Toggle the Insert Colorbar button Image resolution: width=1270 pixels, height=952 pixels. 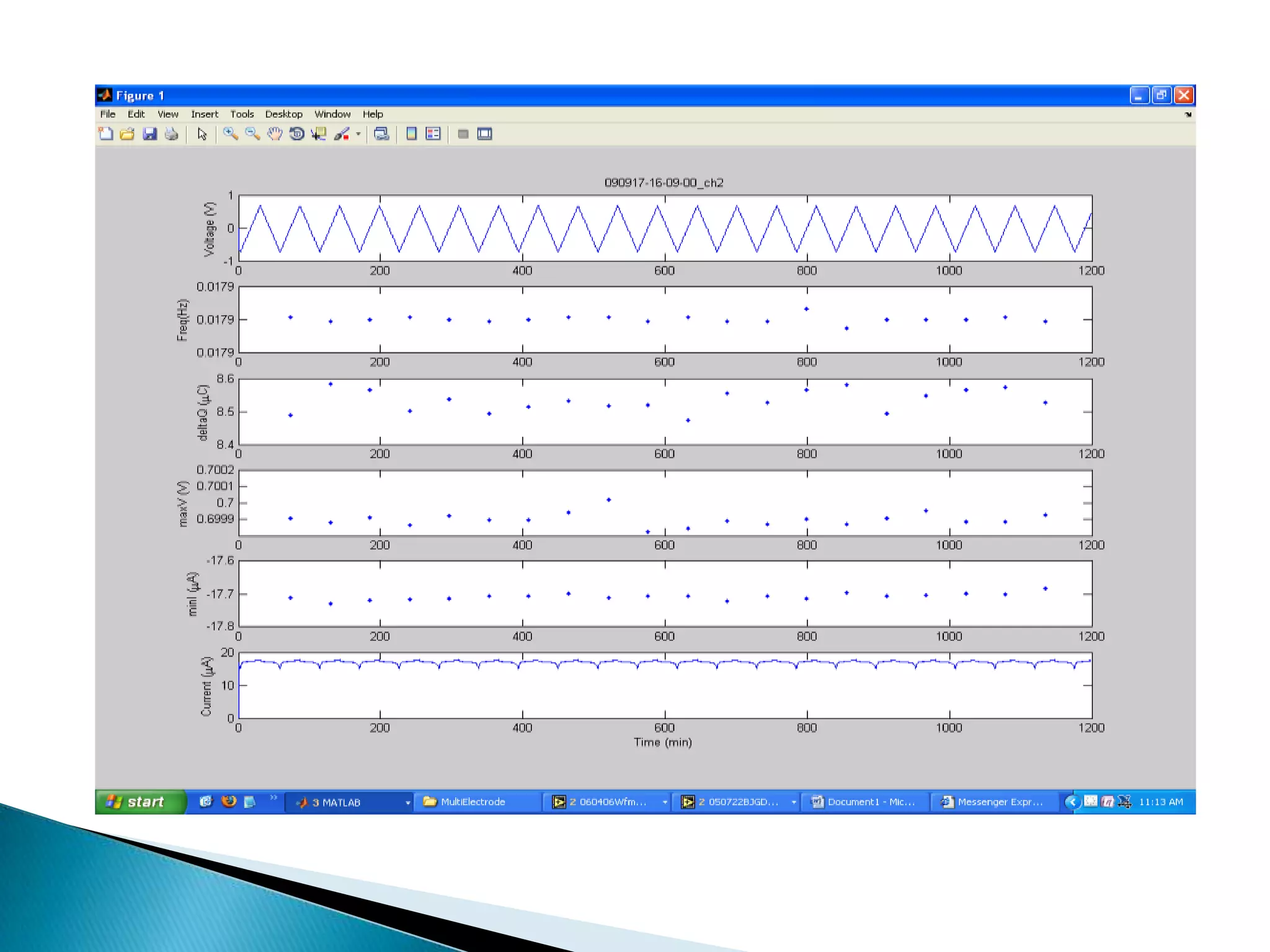click(x=411, y=134)
